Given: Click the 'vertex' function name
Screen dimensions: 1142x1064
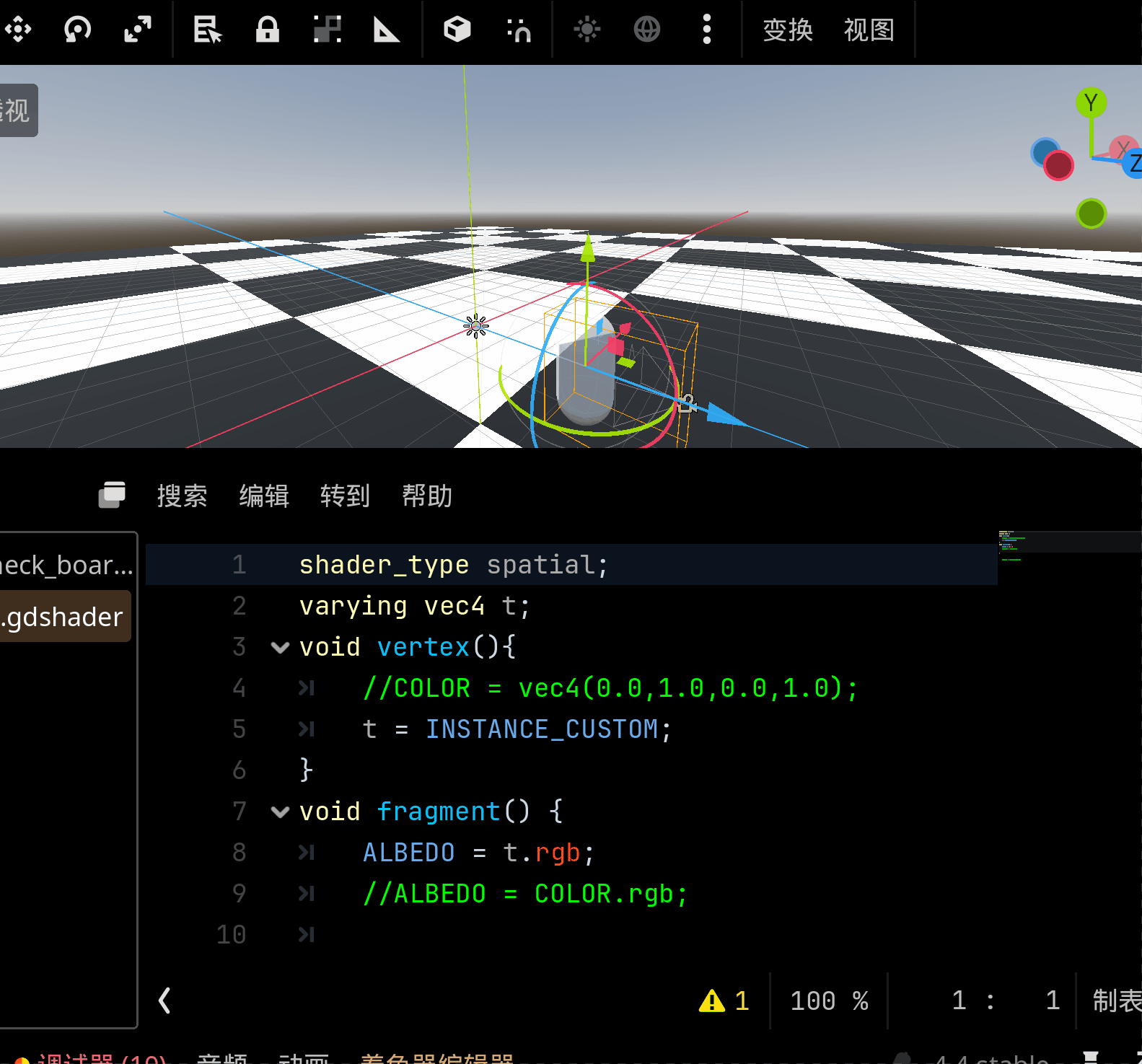Looking at the screenshot, I should 423,647.
